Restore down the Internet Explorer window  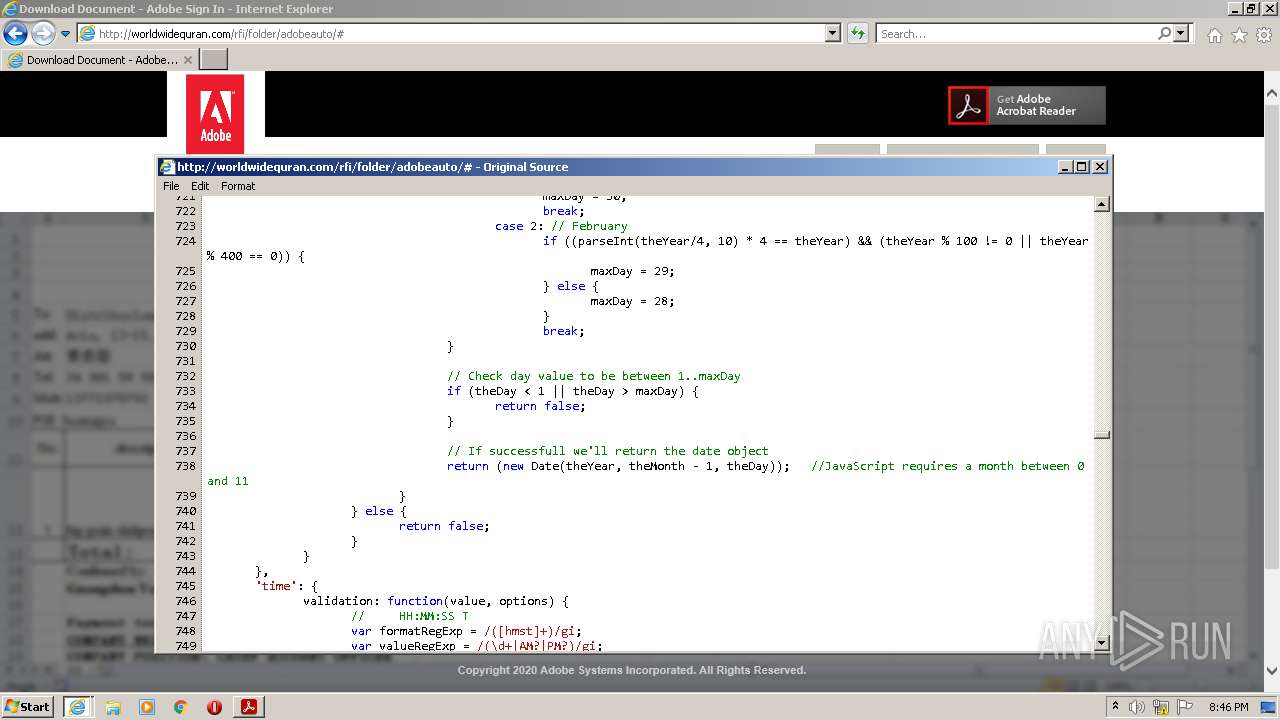1251,8
